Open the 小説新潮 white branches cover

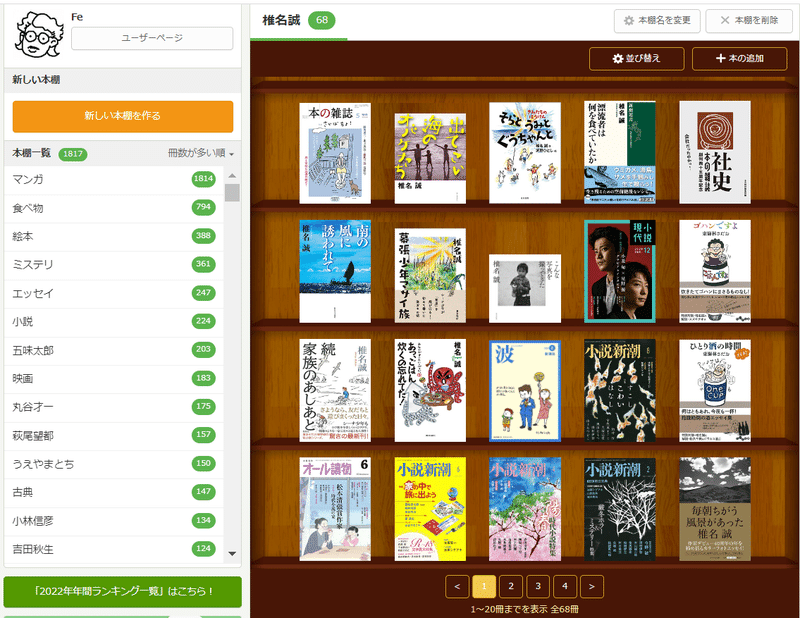[620, 509]
